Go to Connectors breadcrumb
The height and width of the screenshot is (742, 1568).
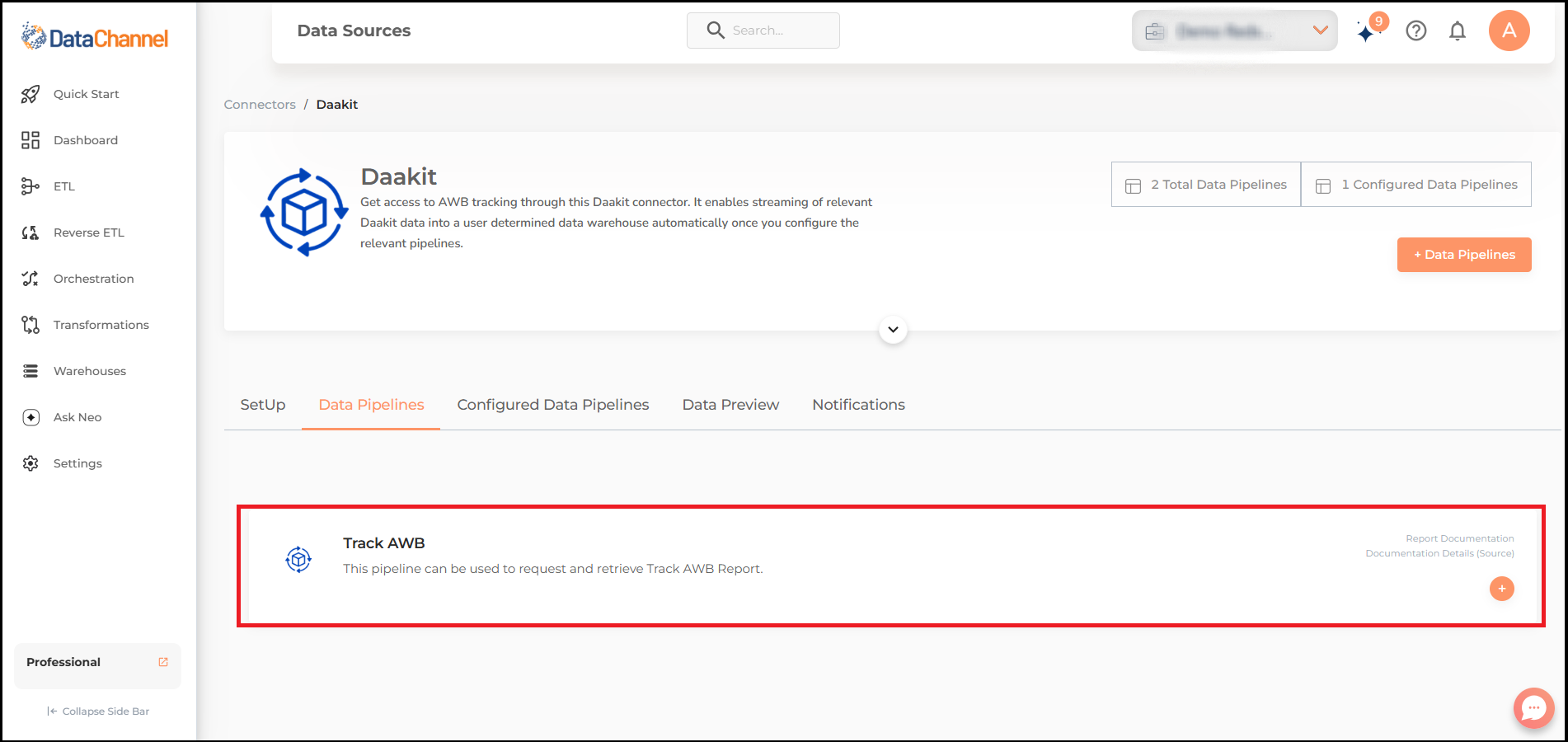pyautogui.click(x=260, y=105)
